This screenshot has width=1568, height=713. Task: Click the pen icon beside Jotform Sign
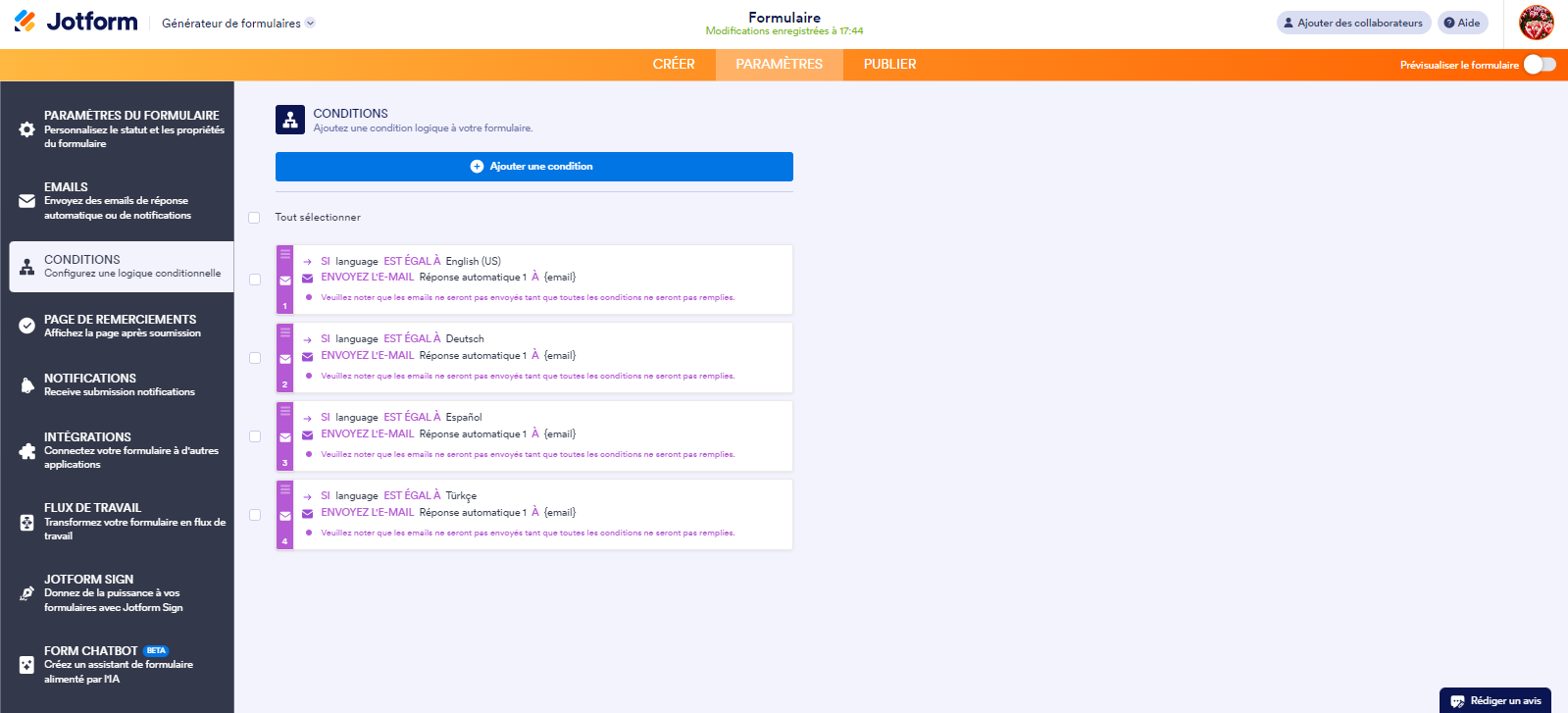click(27, 593)
